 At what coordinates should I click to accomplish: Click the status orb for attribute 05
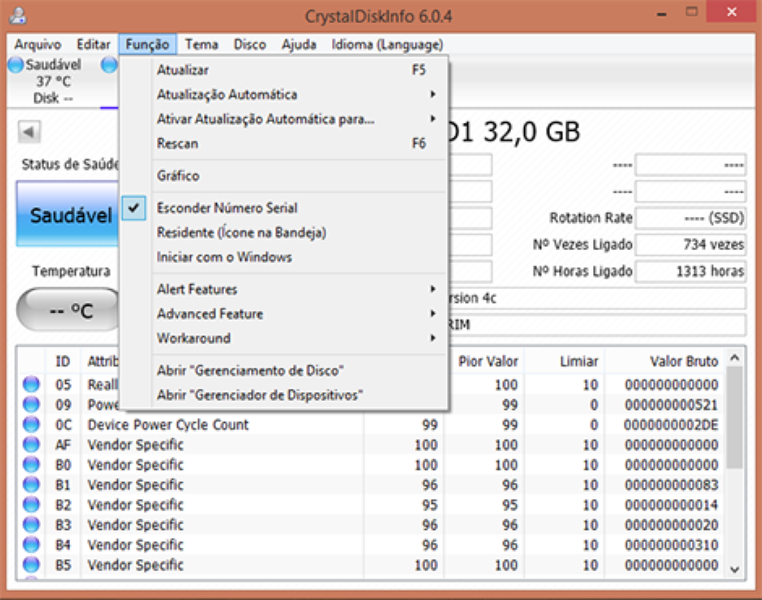click(x=31, y=384)
